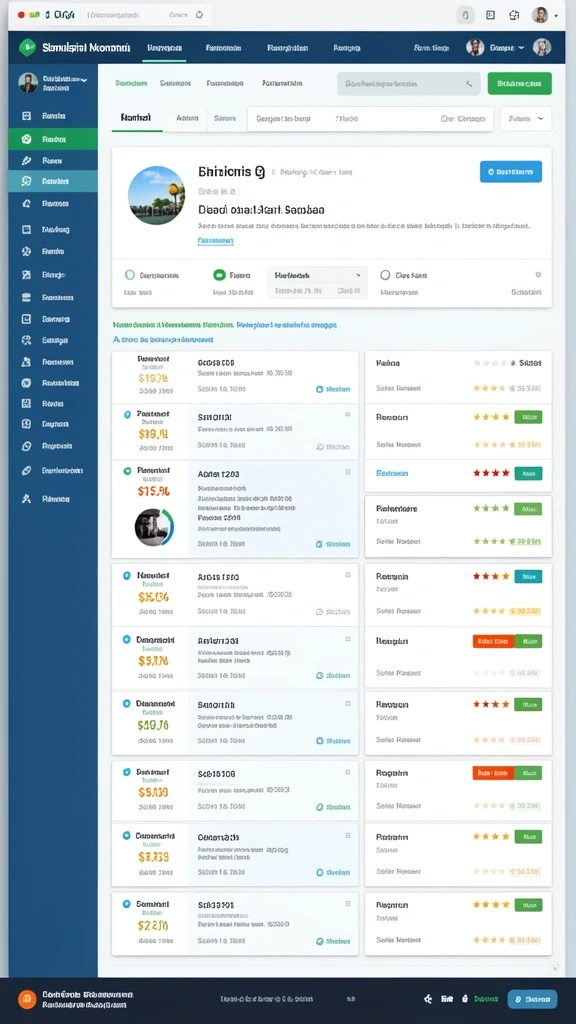576x1024 pixels.
Task: Click the blue button in the profile card
Action: (x=511, y=172)
